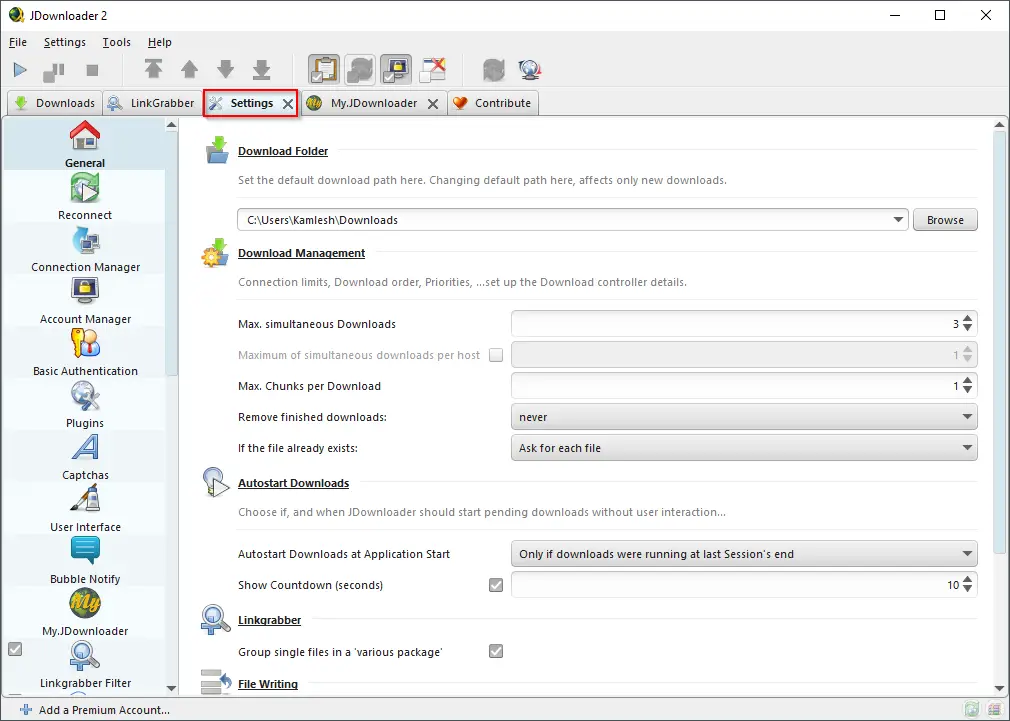The image size is (1010, 721).
Task: Switch to the Downloads tab
Action: tap(55, 103)
